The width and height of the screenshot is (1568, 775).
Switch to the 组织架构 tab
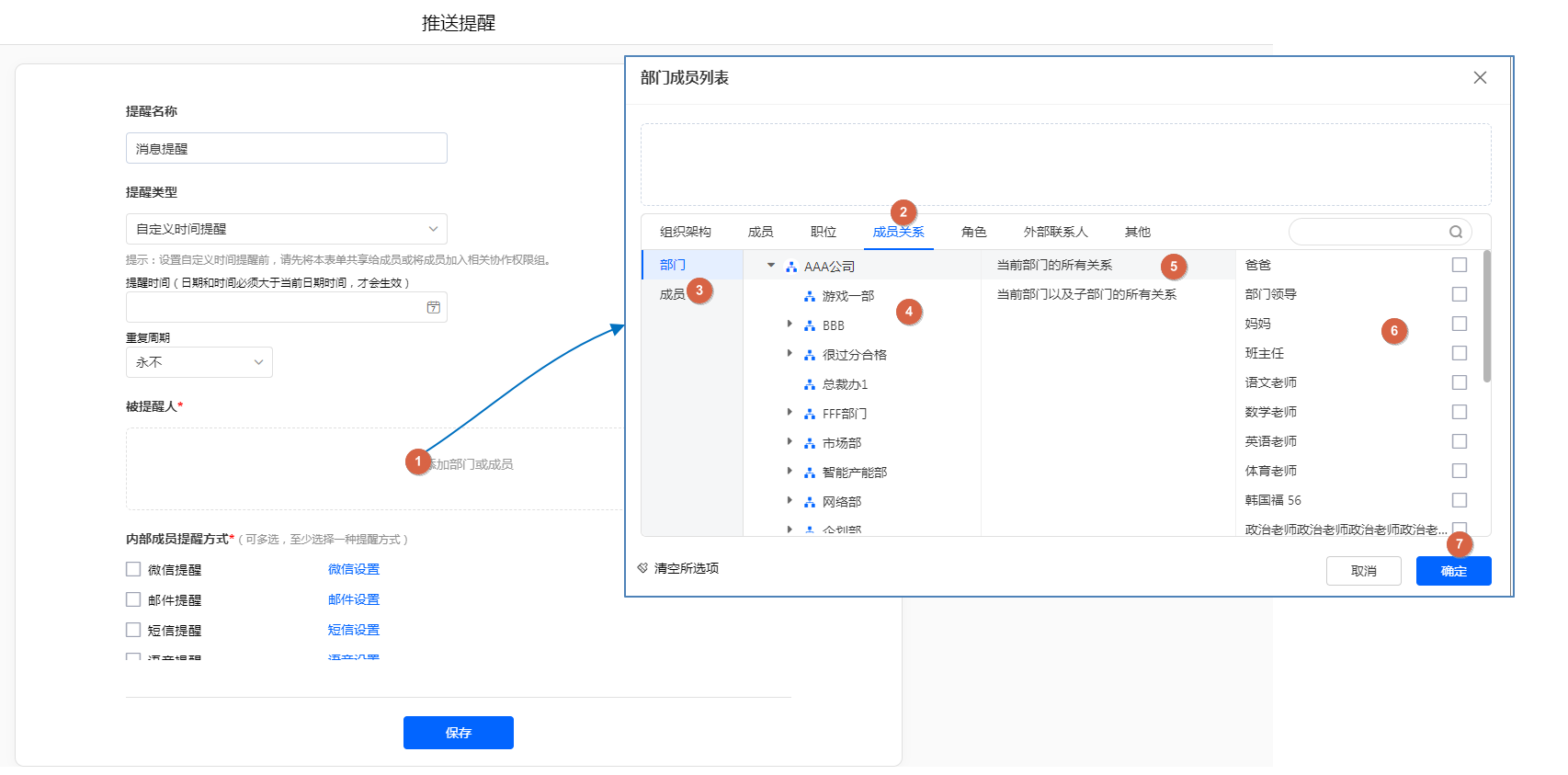[685, 232]
